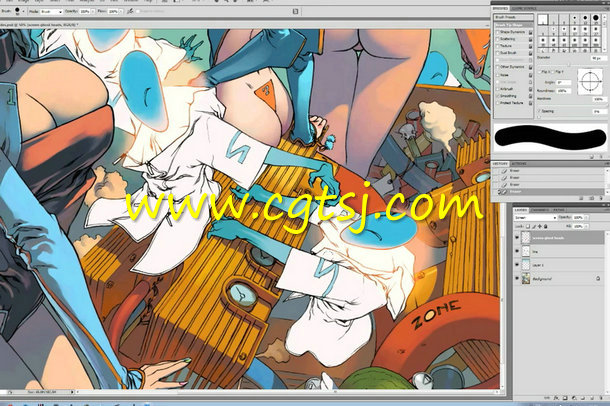Select the highlighted last Eraser history state
610x406 pixels.
[548, 192]
